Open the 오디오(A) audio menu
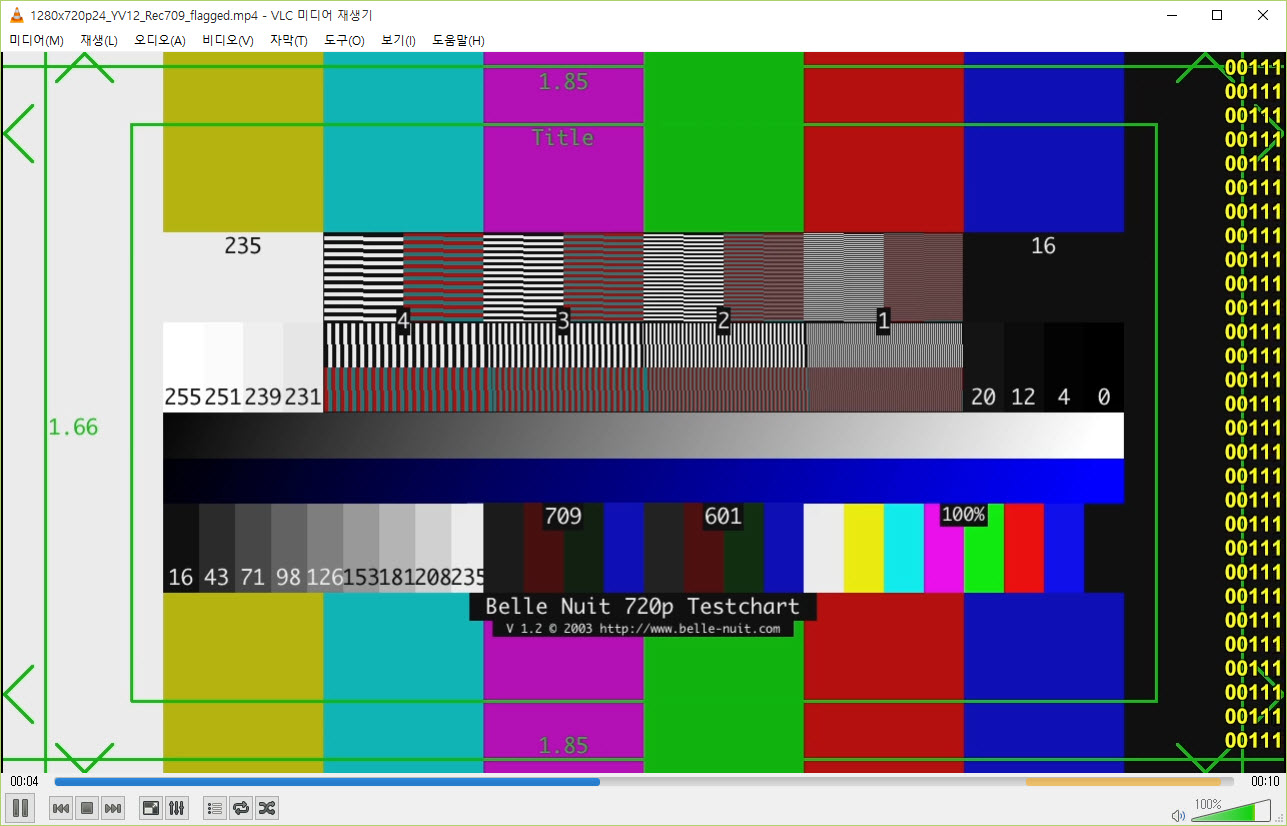The height and width of the screenshot is (826, 1287). [x=160, y=40]
